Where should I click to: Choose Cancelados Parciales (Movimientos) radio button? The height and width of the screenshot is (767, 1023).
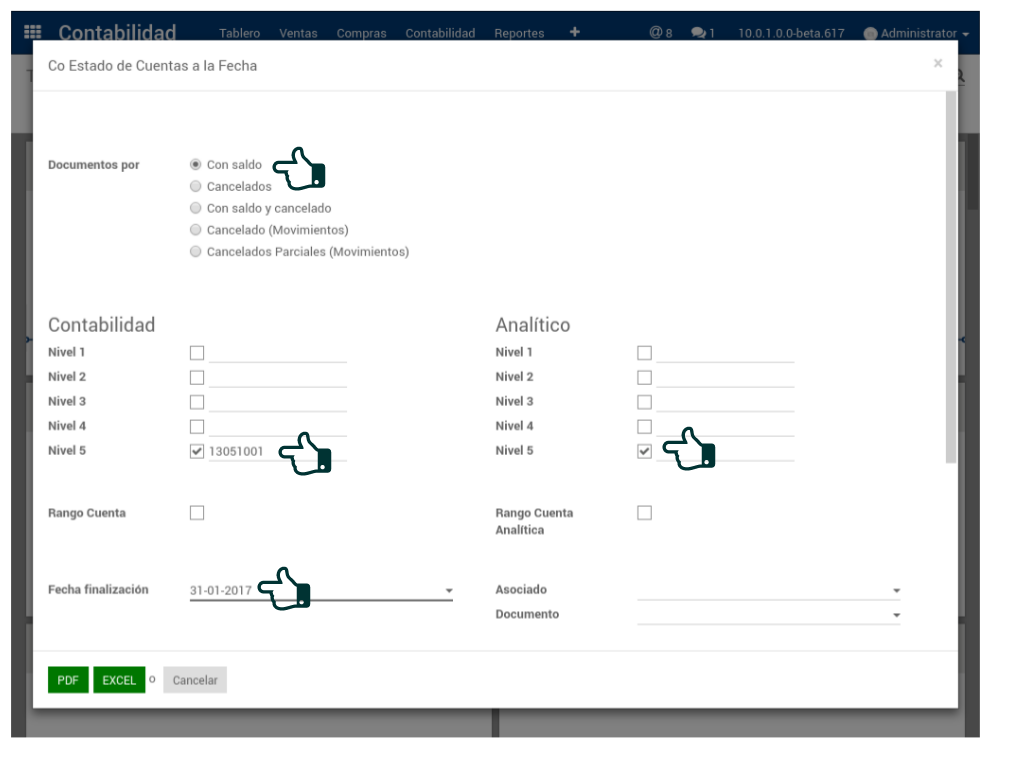(x=196, y=253)
